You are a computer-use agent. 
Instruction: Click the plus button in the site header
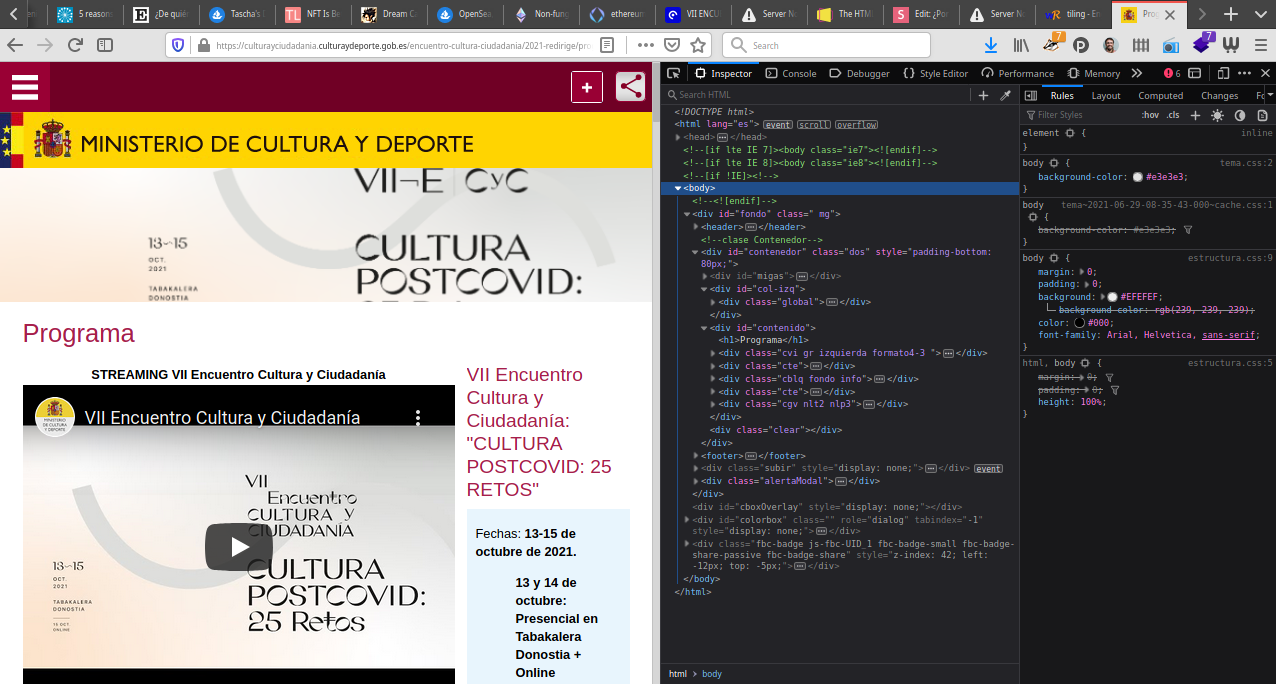(587, 87)
